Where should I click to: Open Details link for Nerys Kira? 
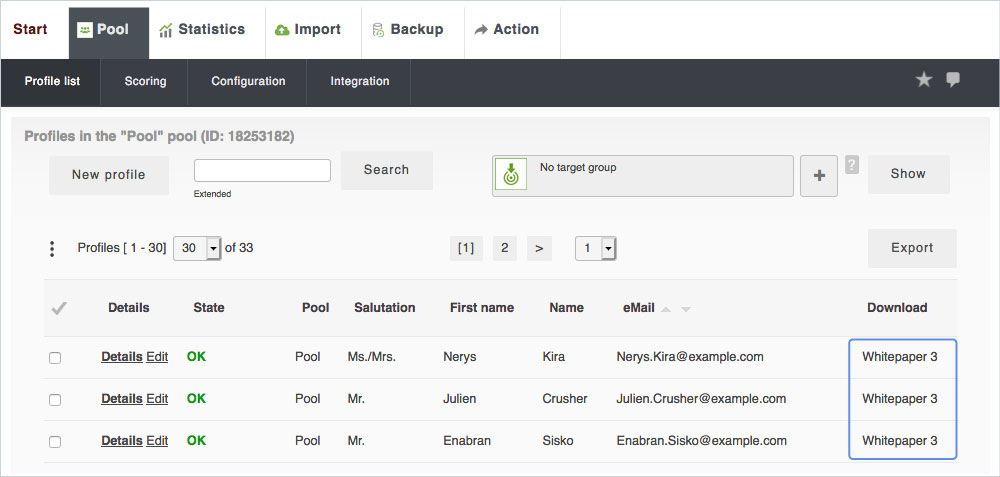click(x=121, y=357)
